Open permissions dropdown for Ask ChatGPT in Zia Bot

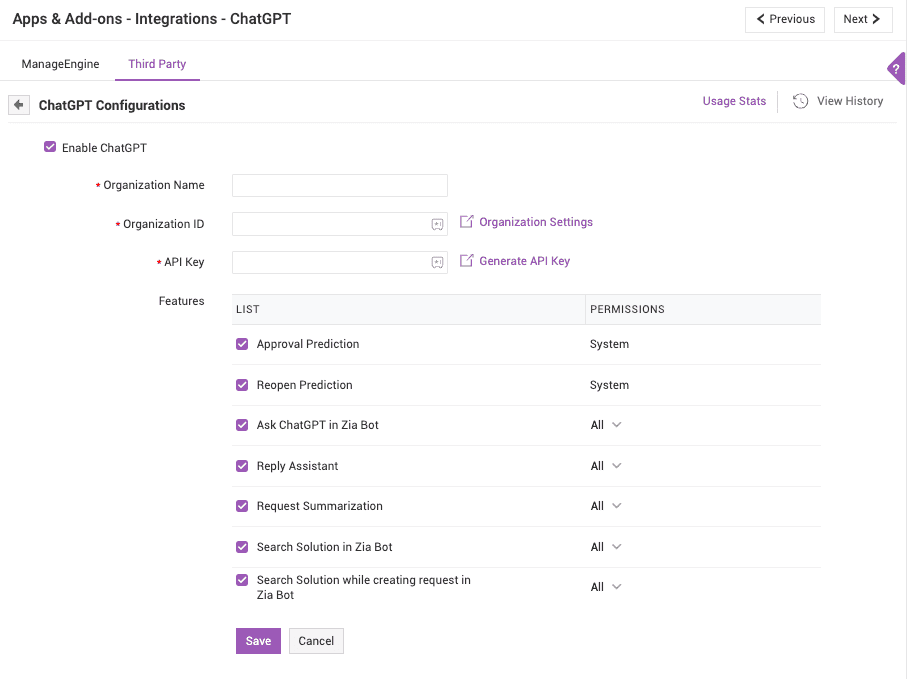(606, 425)
